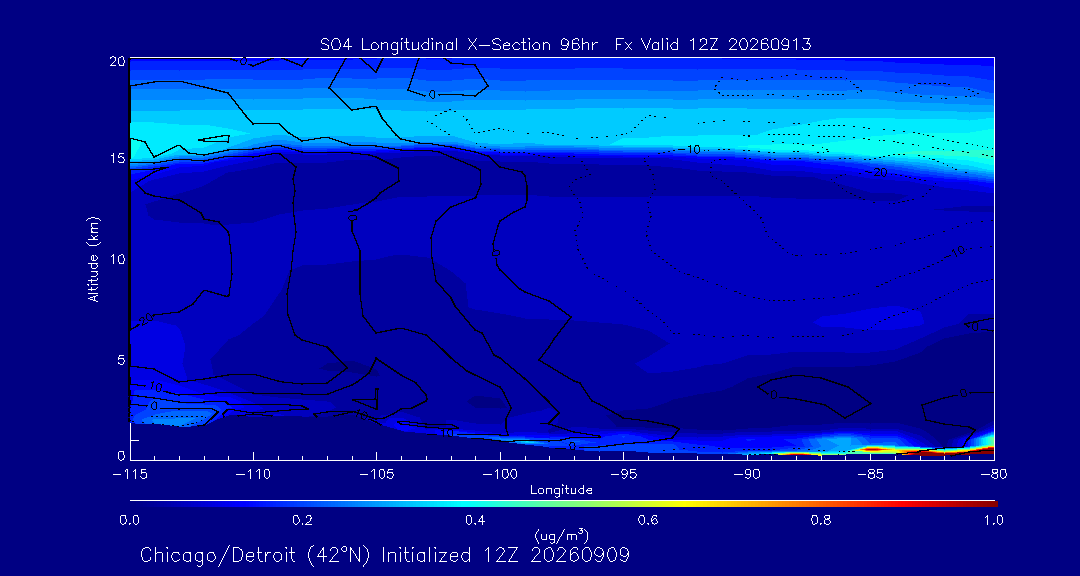Click the -80 longitude tick label

point(994,475)
